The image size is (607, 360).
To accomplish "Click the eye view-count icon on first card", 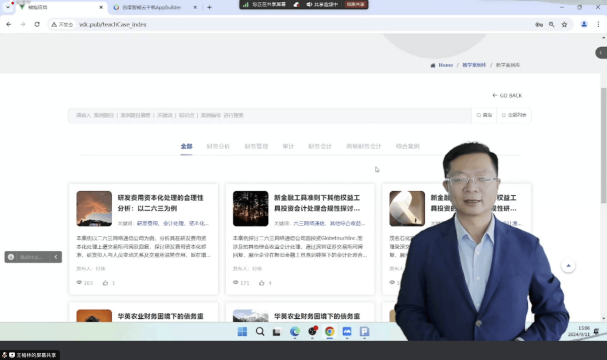I will [79, 283].
